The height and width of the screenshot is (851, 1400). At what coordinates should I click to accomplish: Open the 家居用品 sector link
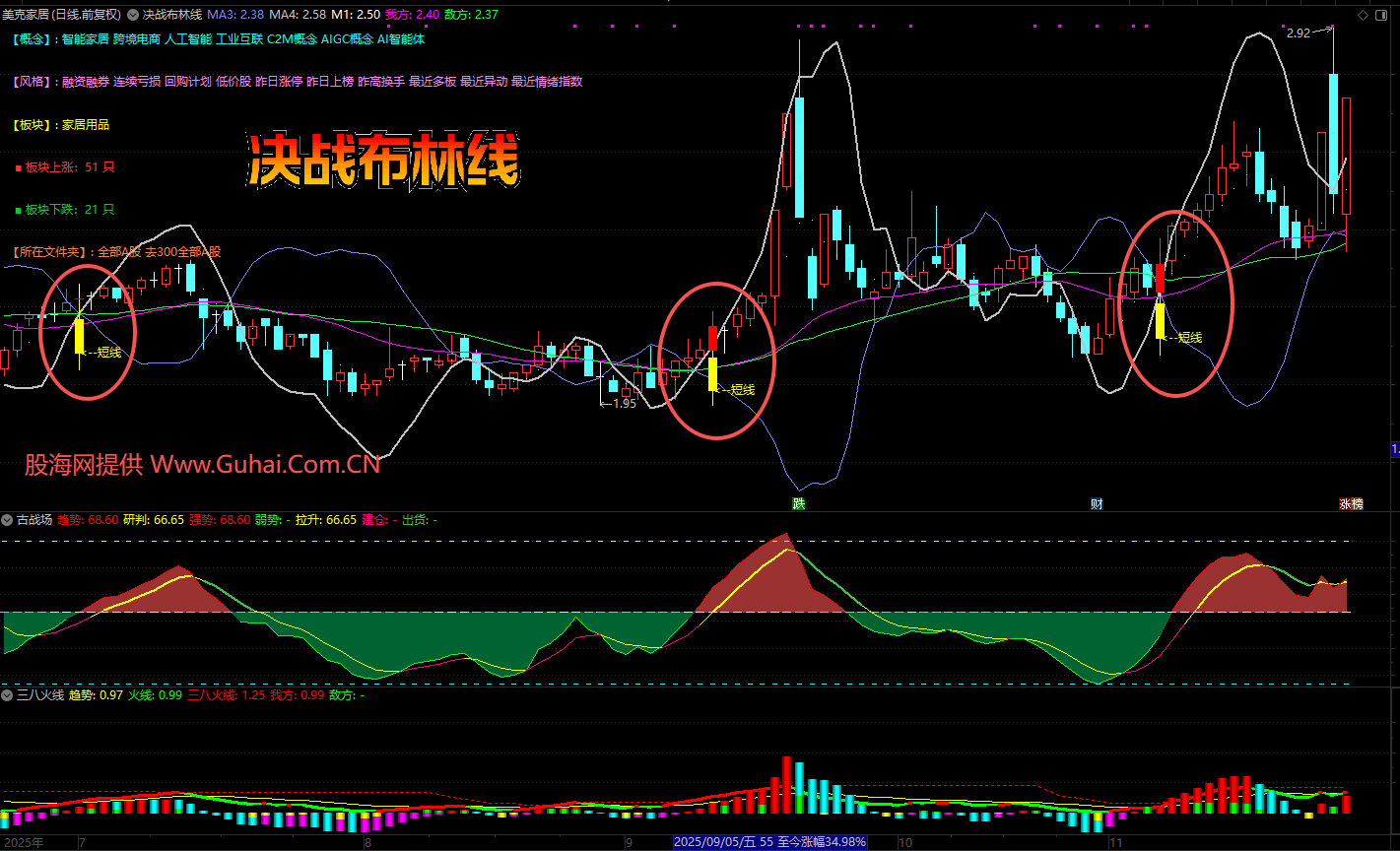85,125
